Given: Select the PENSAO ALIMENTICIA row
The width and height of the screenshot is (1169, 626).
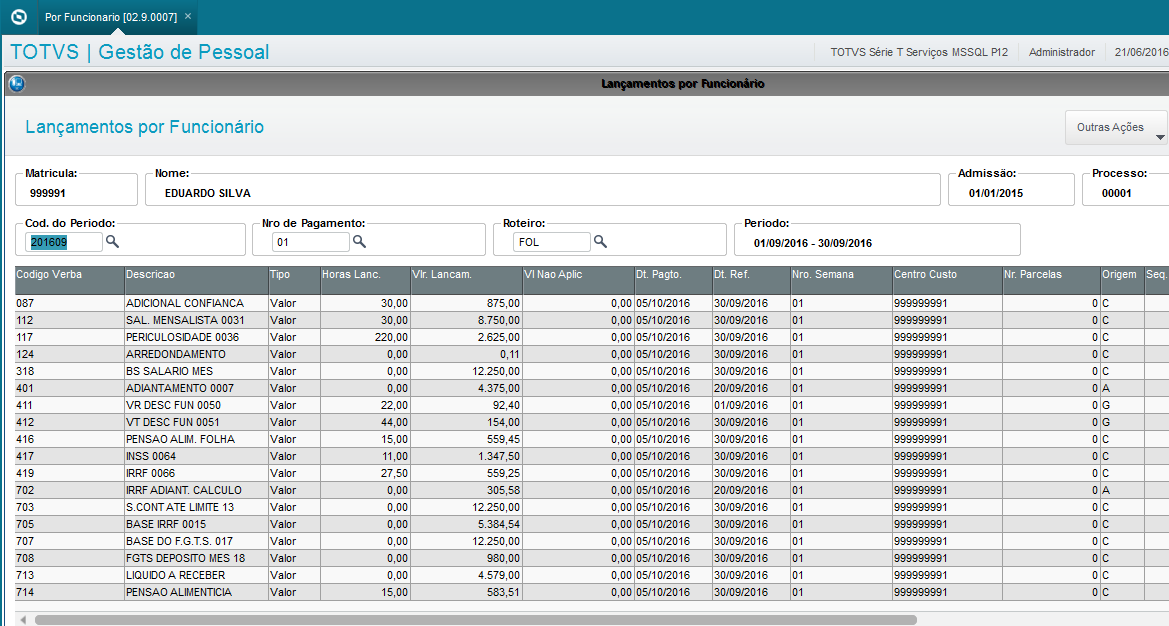Looking at the screenshot, I should (592, 592).
